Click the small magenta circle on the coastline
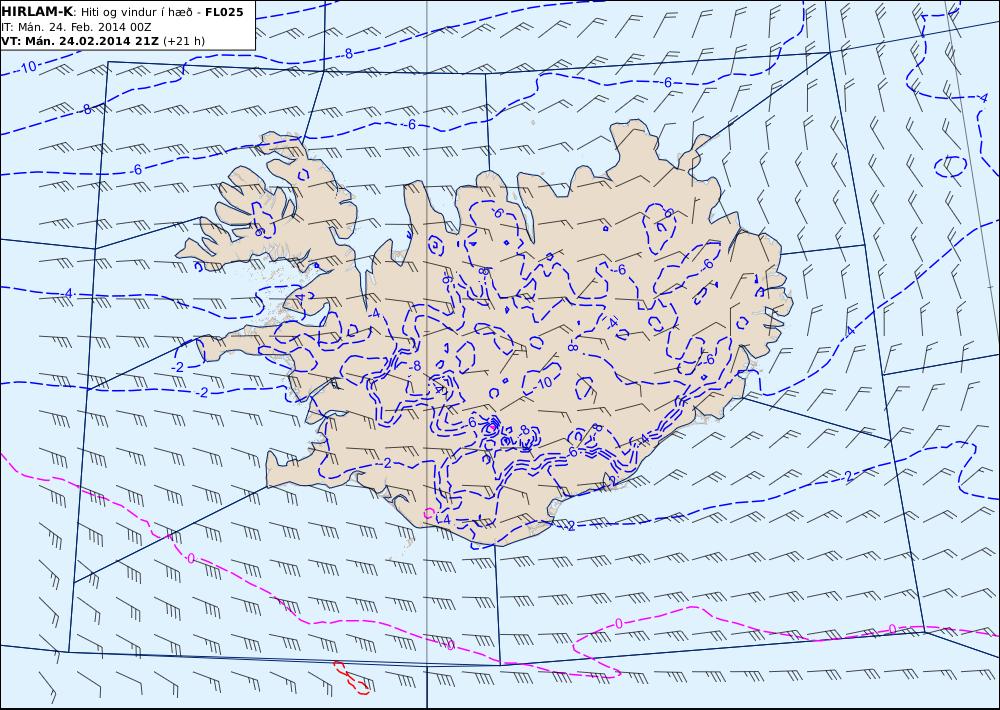 point(429,513)
